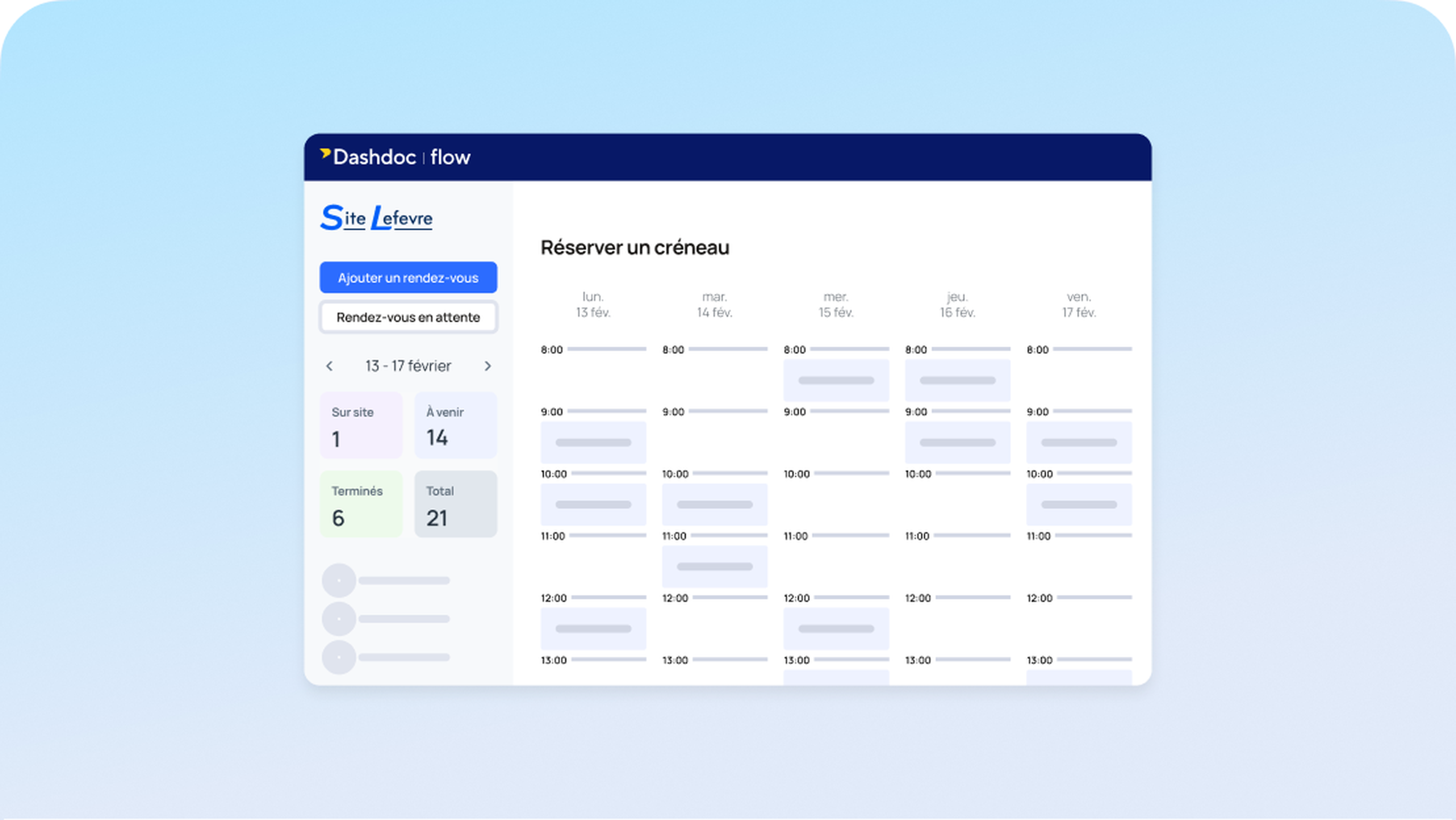Open the Site Lefevre logo link

tap(377, 218)
